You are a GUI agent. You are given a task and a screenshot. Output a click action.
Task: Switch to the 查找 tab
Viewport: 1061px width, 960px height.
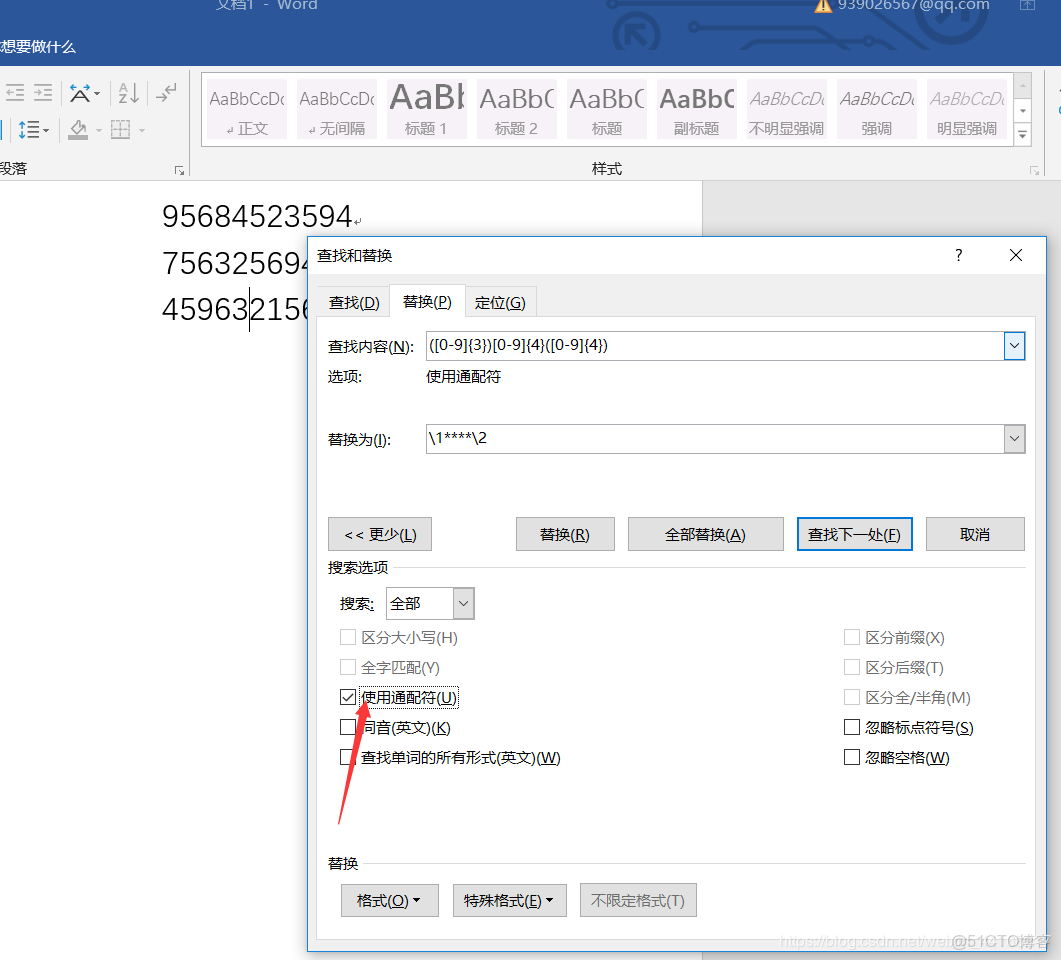[354, 301]
